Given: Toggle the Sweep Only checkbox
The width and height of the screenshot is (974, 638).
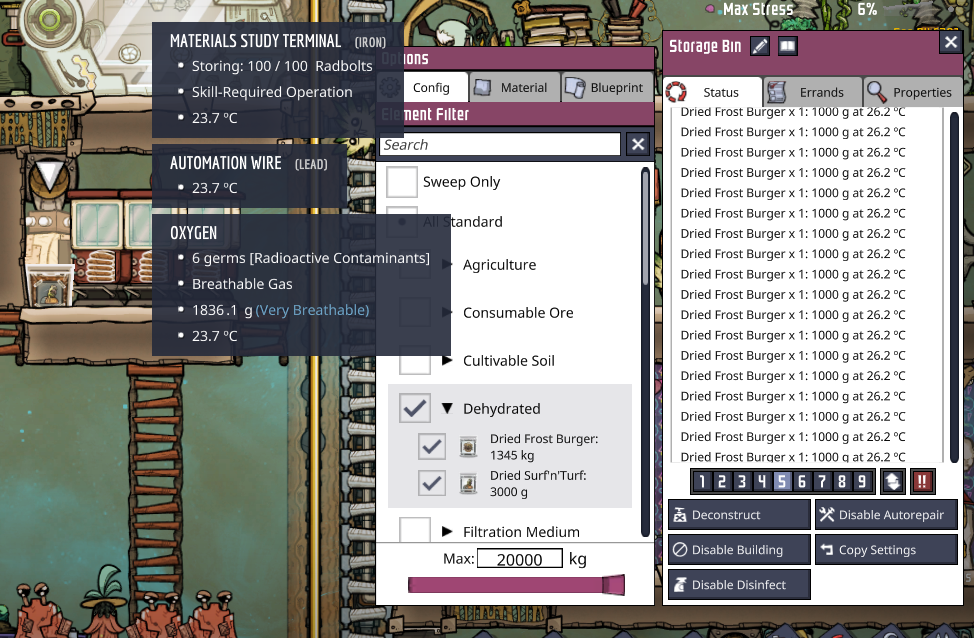Looking at the screenshot, I should pos(401,181).
